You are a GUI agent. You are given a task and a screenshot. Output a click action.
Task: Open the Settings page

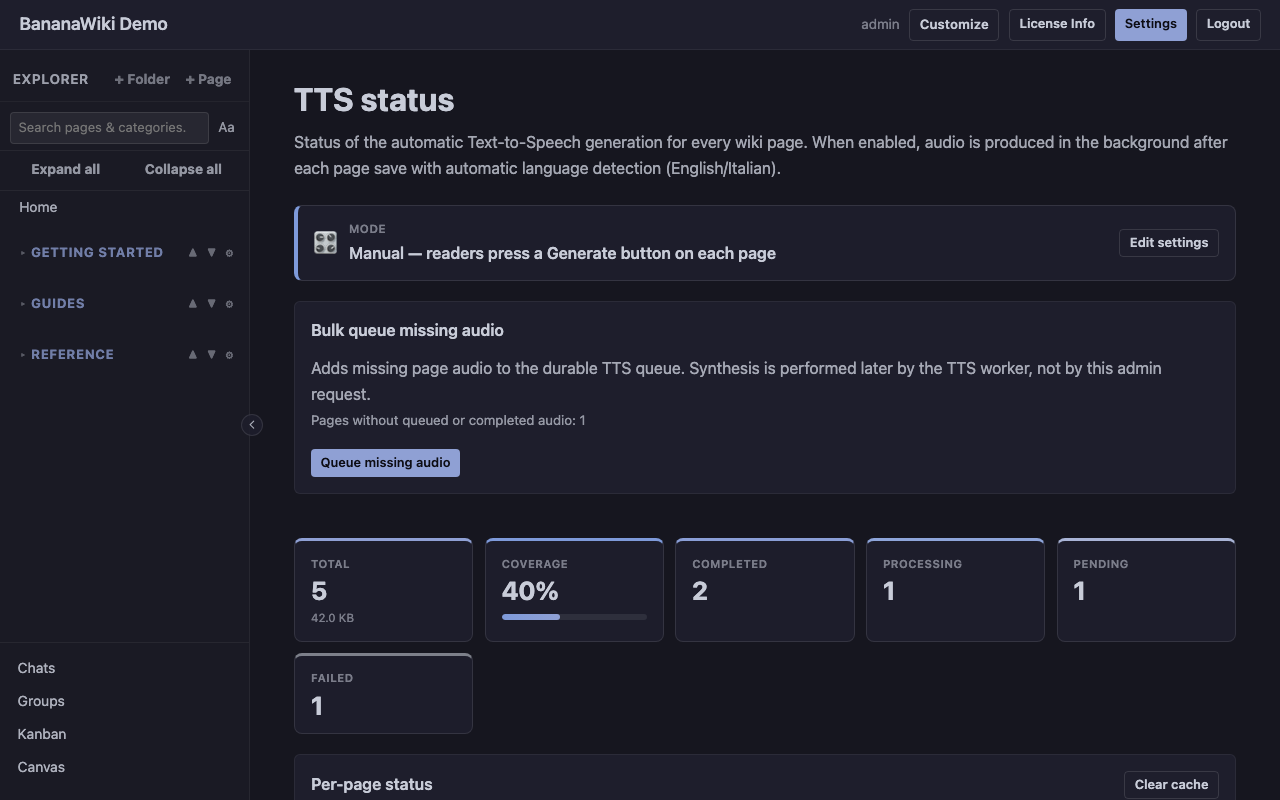1151,24
